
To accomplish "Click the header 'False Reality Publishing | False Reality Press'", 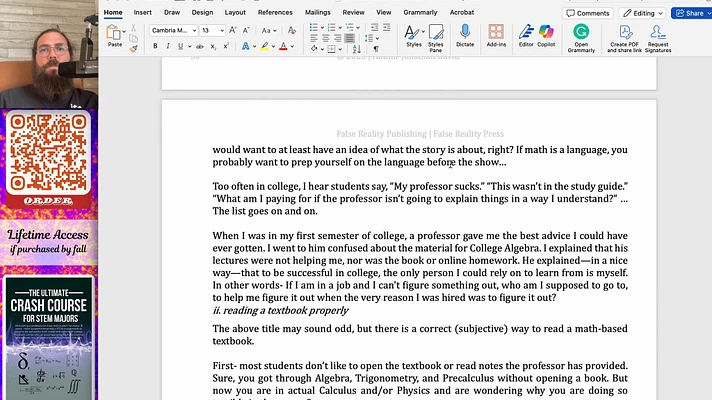I will 420,134.
